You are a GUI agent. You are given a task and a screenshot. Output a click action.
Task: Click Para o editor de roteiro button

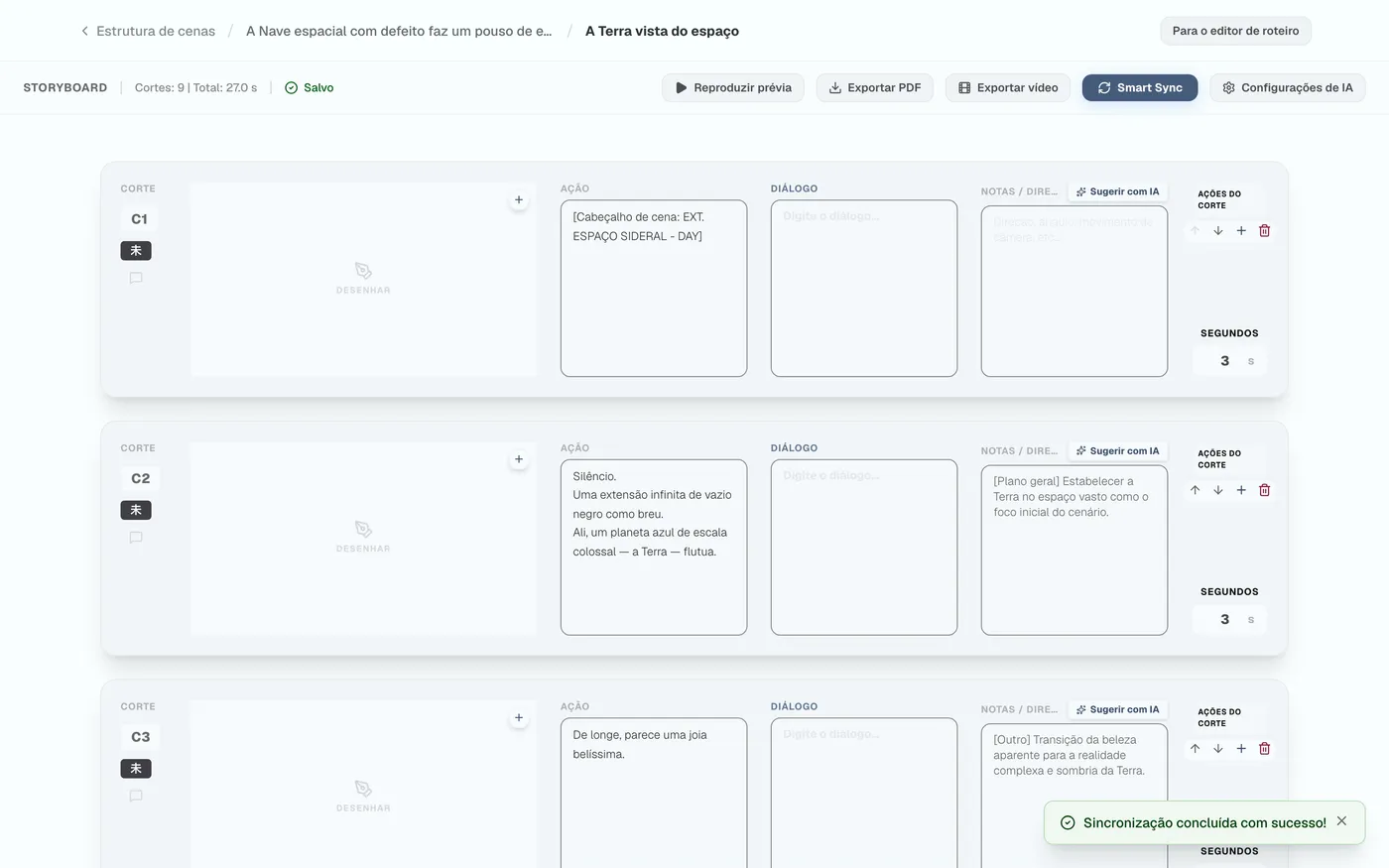[x=1235, y=31]
